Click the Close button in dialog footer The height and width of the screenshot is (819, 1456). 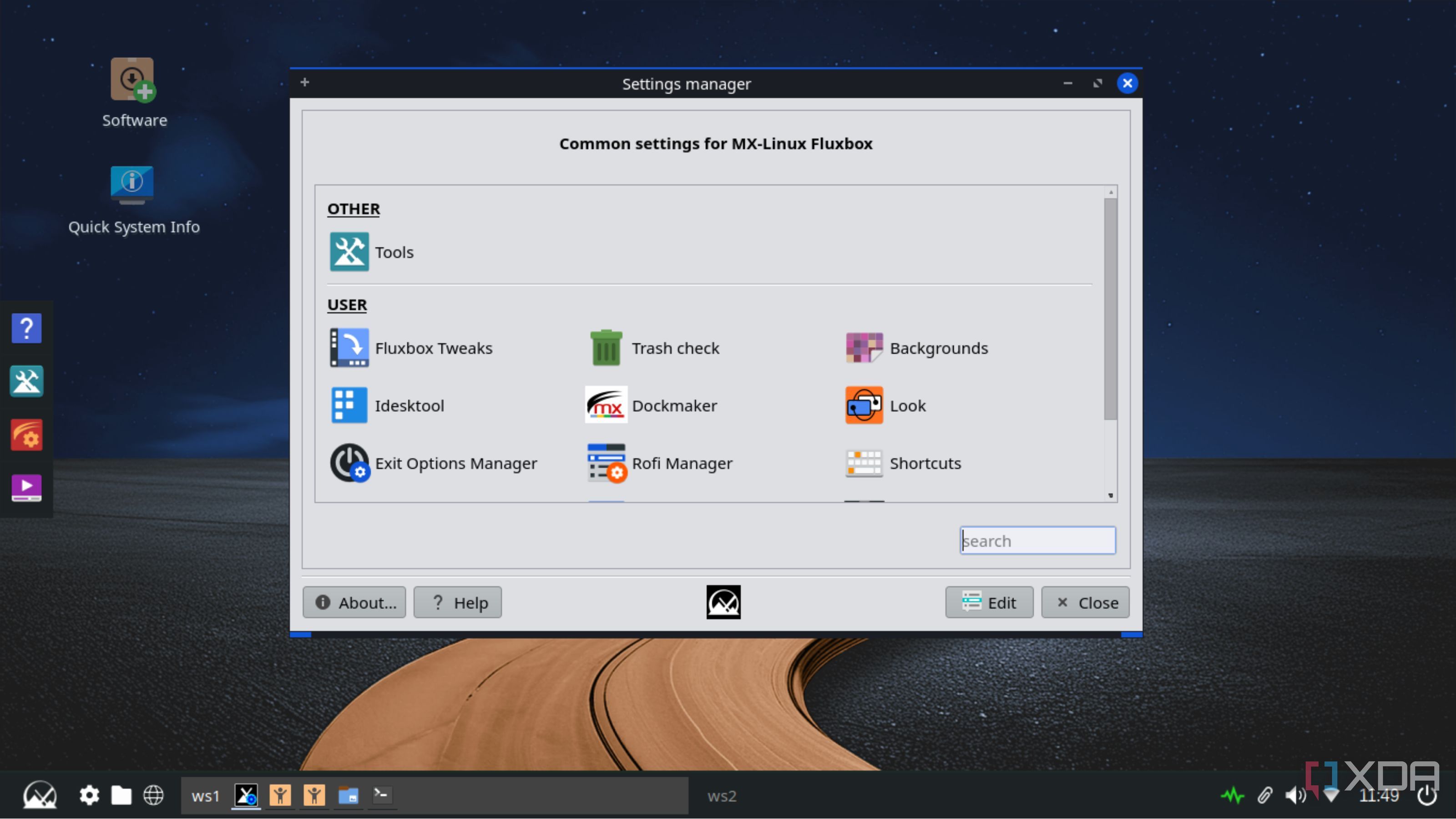point(1085,602)
